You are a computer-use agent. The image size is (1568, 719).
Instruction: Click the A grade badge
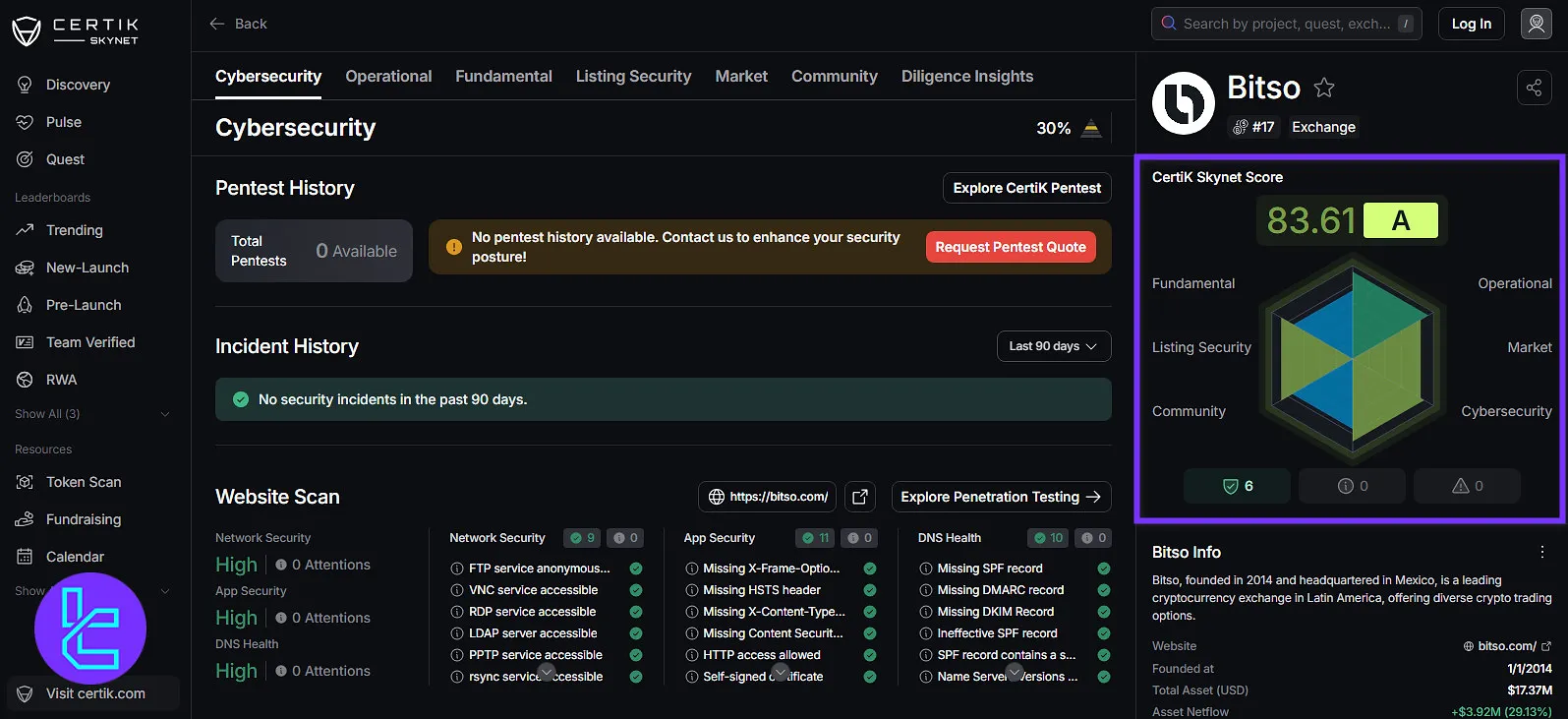tap(1401, 220)
